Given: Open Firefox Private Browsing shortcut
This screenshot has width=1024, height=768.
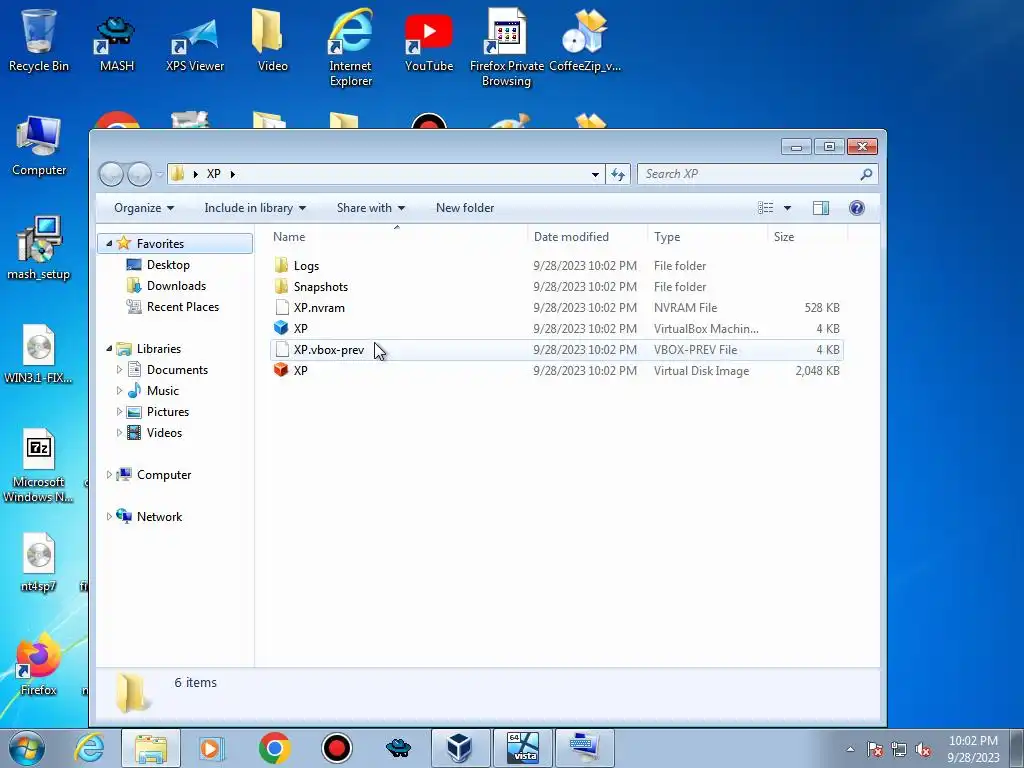Looking at the screenshot, I should (507, 47).
